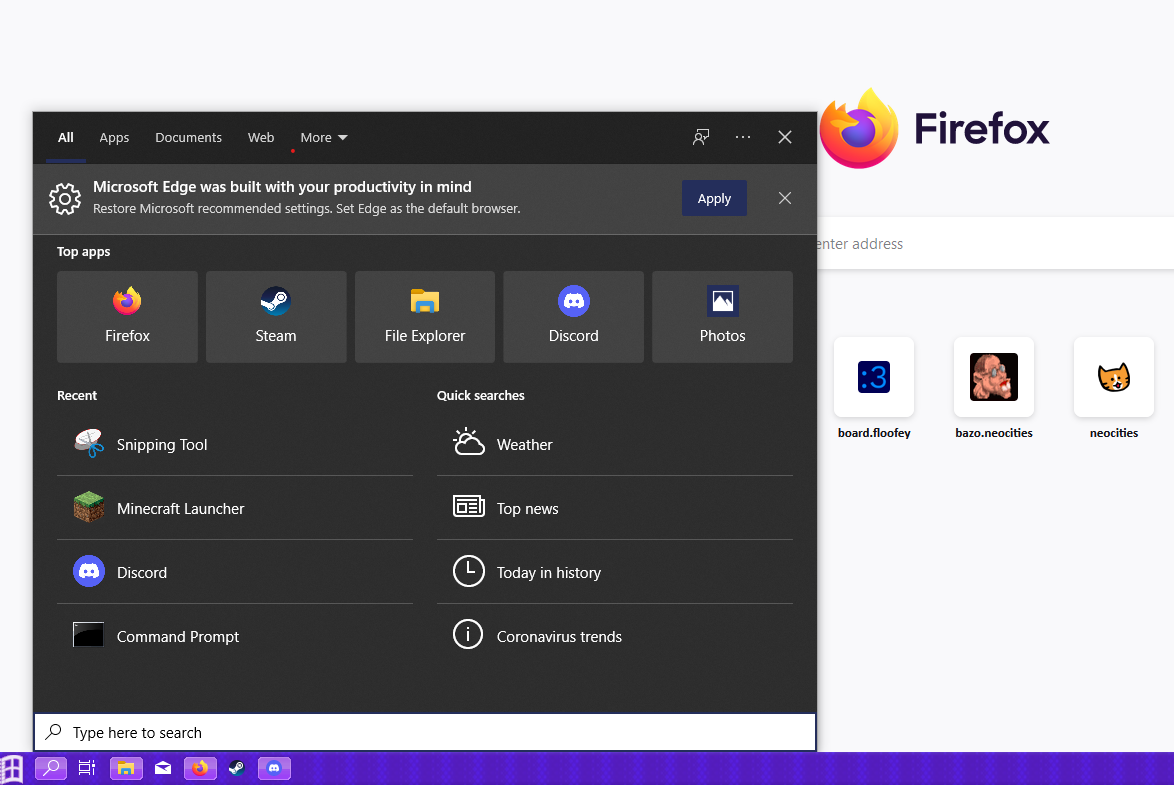Open Photos tile in Top apps
Viewport: 1174px width, 785px height.
click(x=723, y=317)
